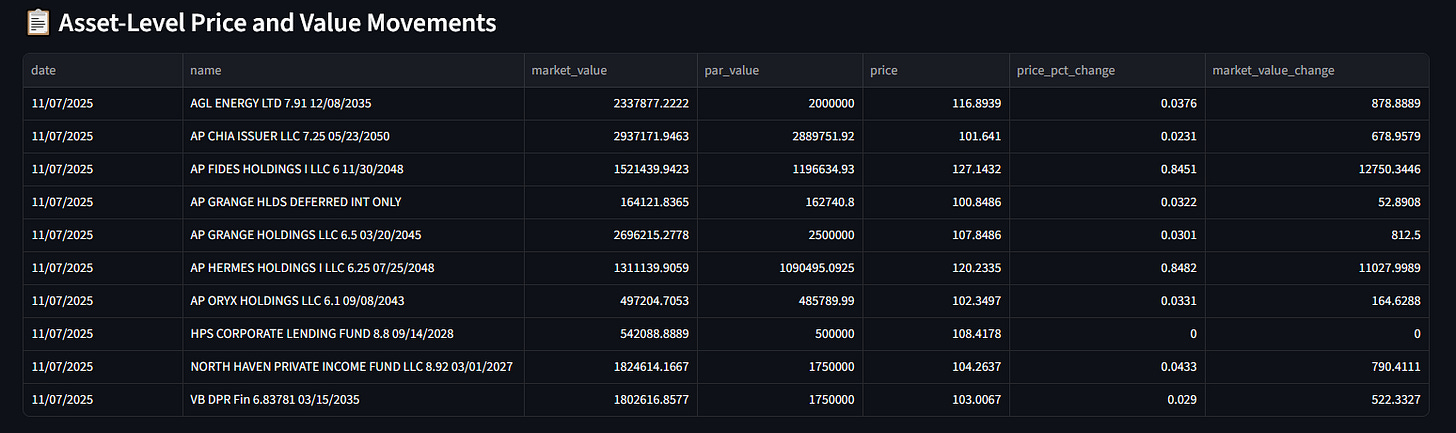Sort by the name column header
This screenshot has height=433, width=1456.
[353, 70]
